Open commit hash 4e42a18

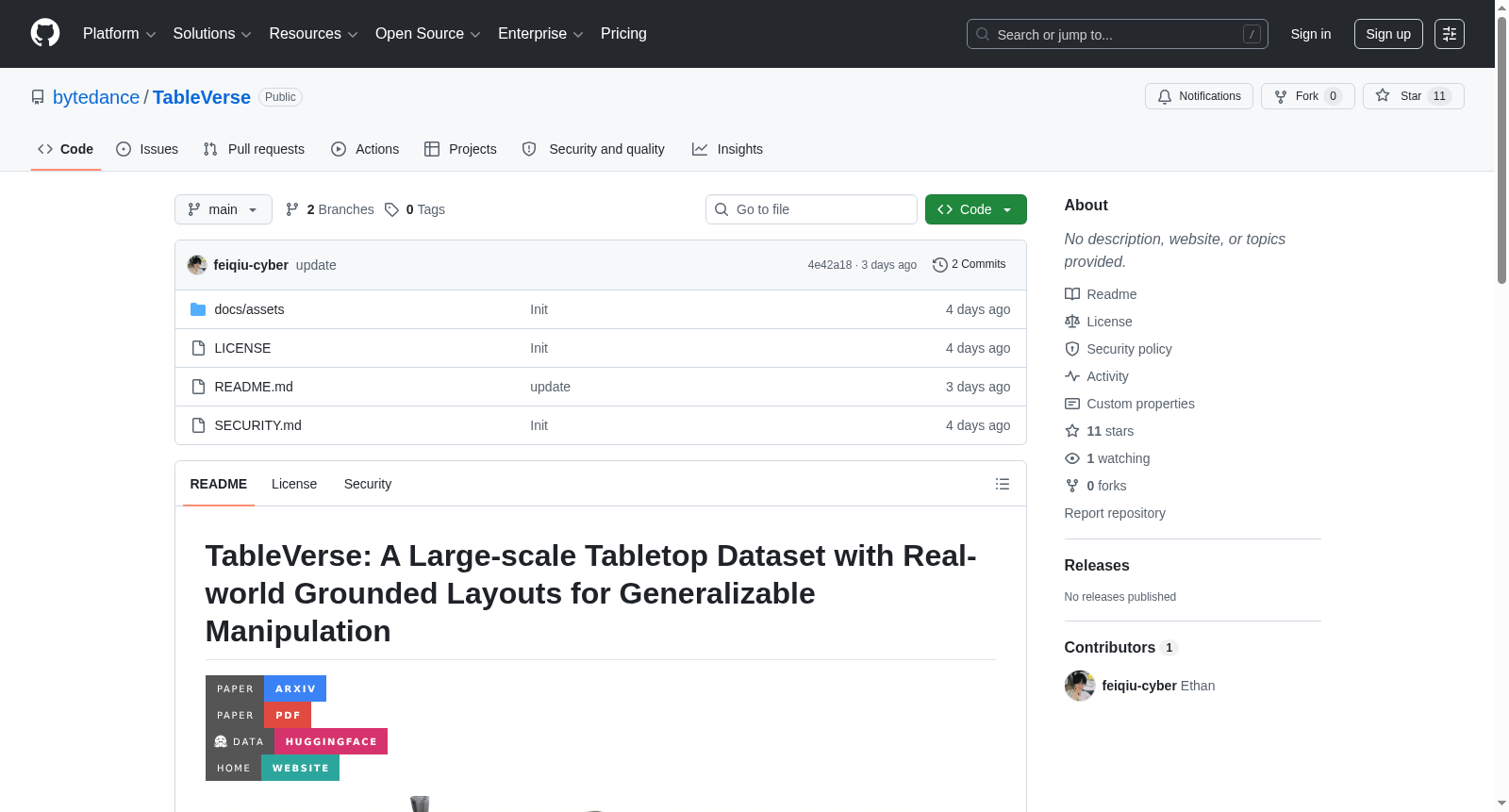tap(830, 265)
